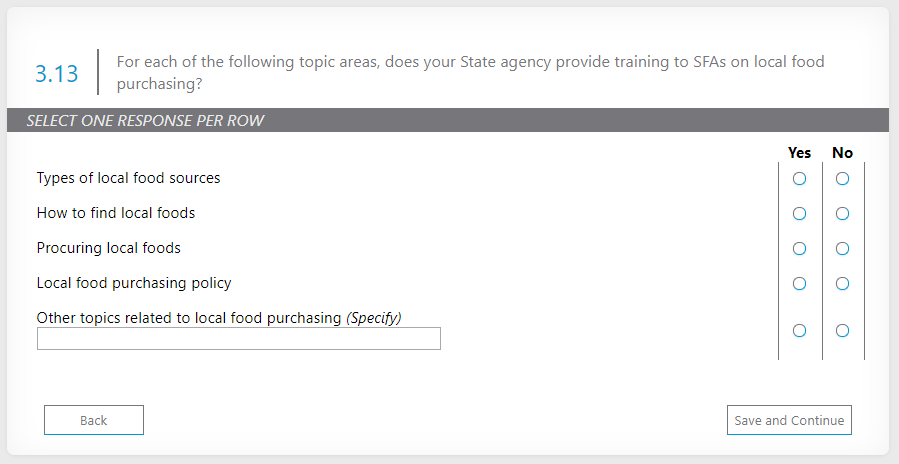Screen dimensions: 899x464
Task: Click the 'How to find local foods' label
Action: [116, 213]
